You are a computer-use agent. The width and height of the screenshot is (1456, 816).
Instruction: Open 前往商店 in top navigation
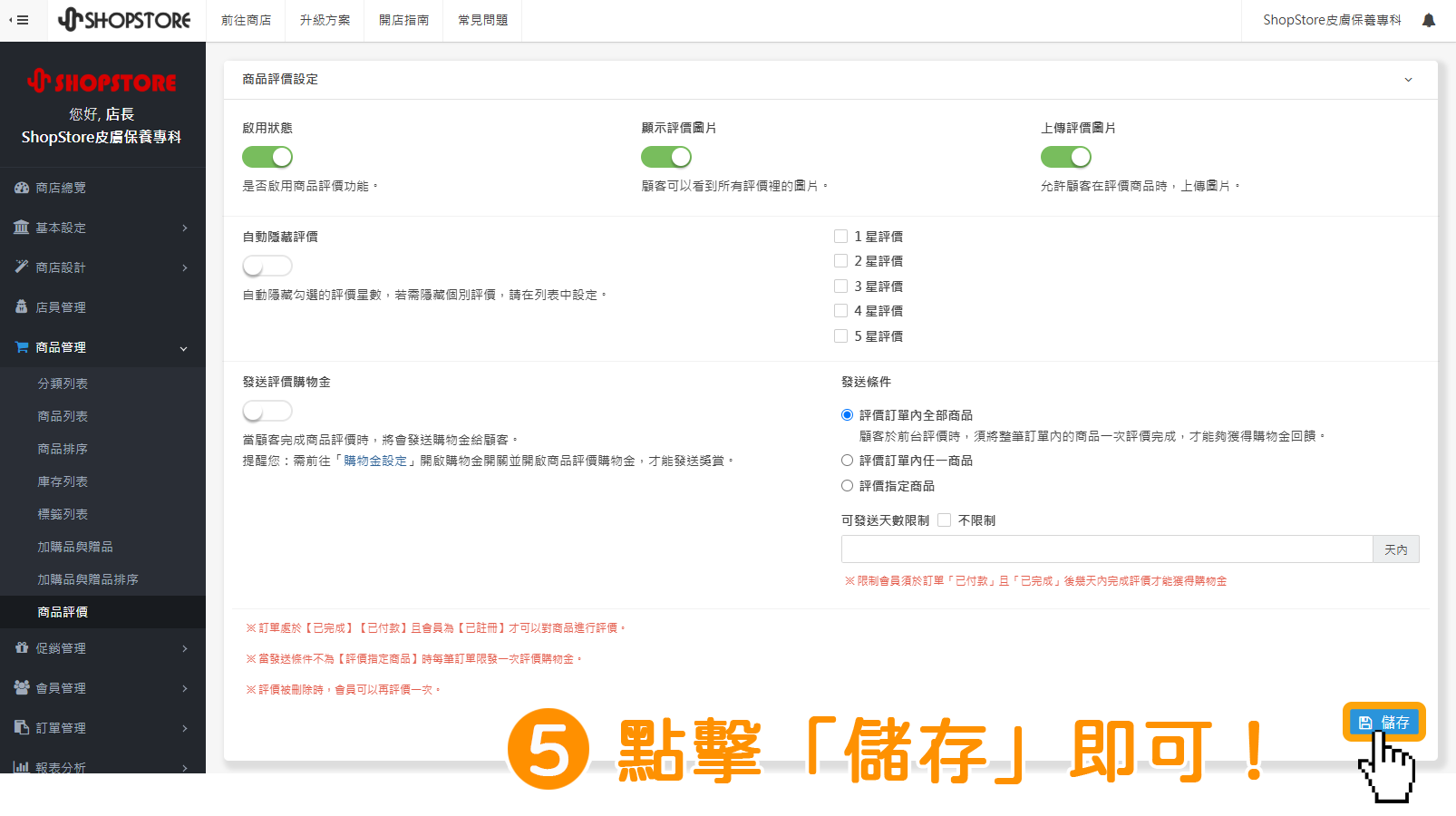coord(247,20)
